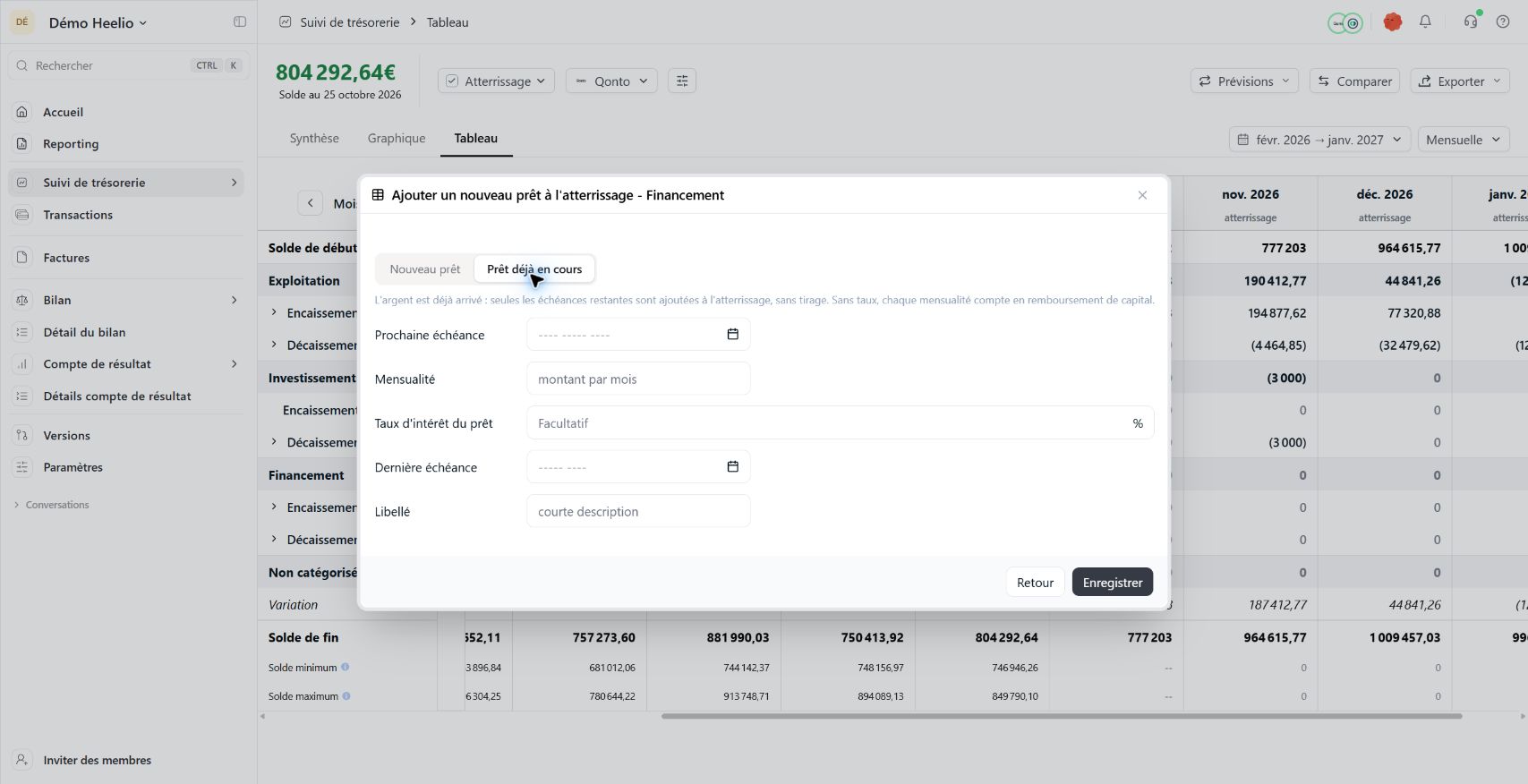Switch to the Graphique tab

tap(397, 139)
